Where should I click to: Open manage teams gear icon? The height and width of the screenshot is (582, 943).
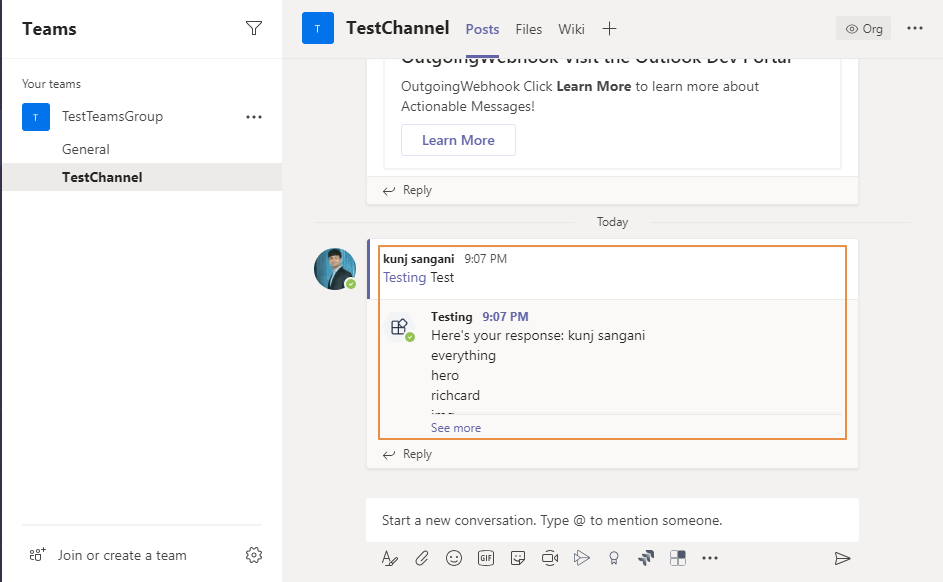[x=254, y=555]
